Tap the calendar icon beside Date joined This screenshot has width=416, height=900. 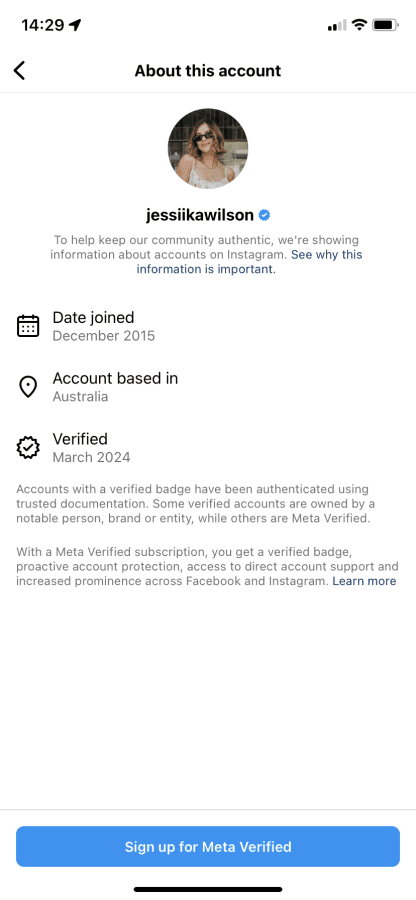(x=28, y=326)
